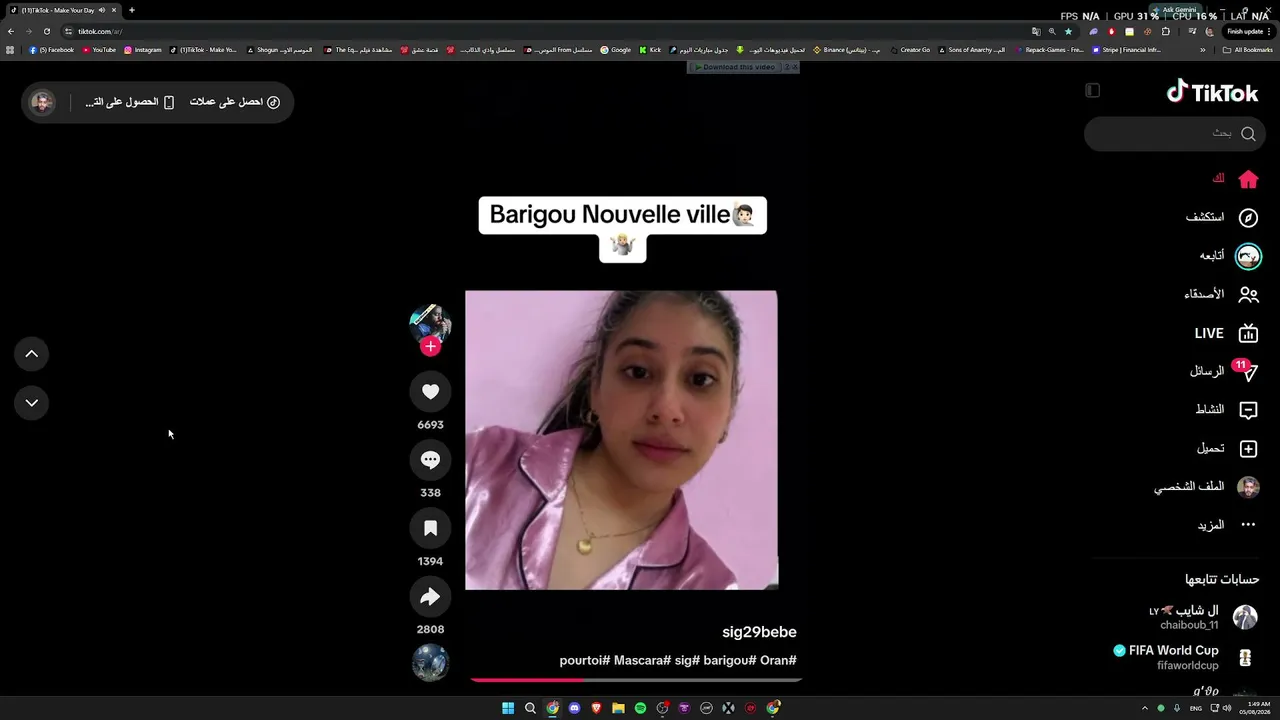The image size is (1280, 720).
Task: Open the Creator Go bookmark
Action: tap(909, 50)
